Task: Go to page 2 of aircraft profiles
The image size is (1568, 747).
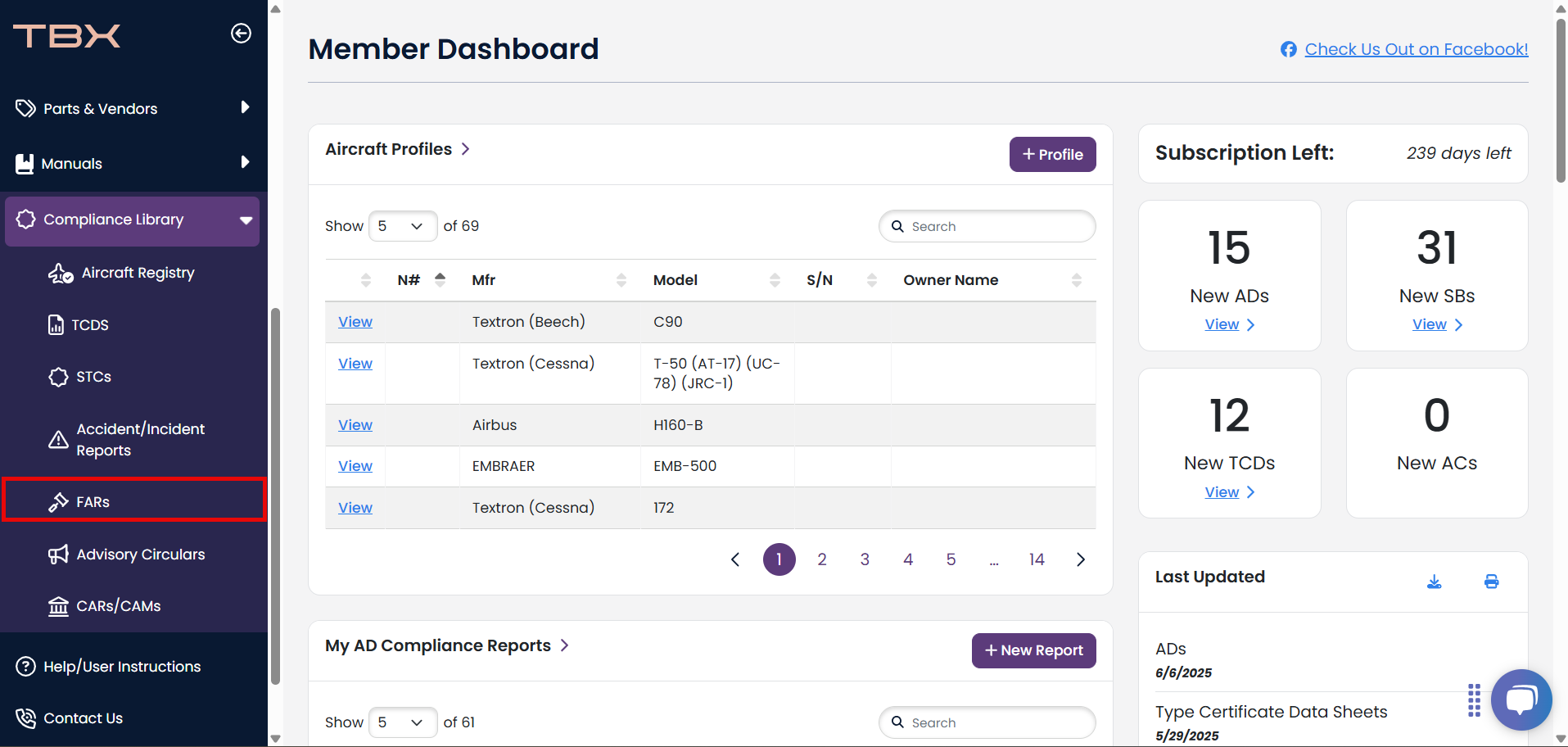Action: coord(822,559)
